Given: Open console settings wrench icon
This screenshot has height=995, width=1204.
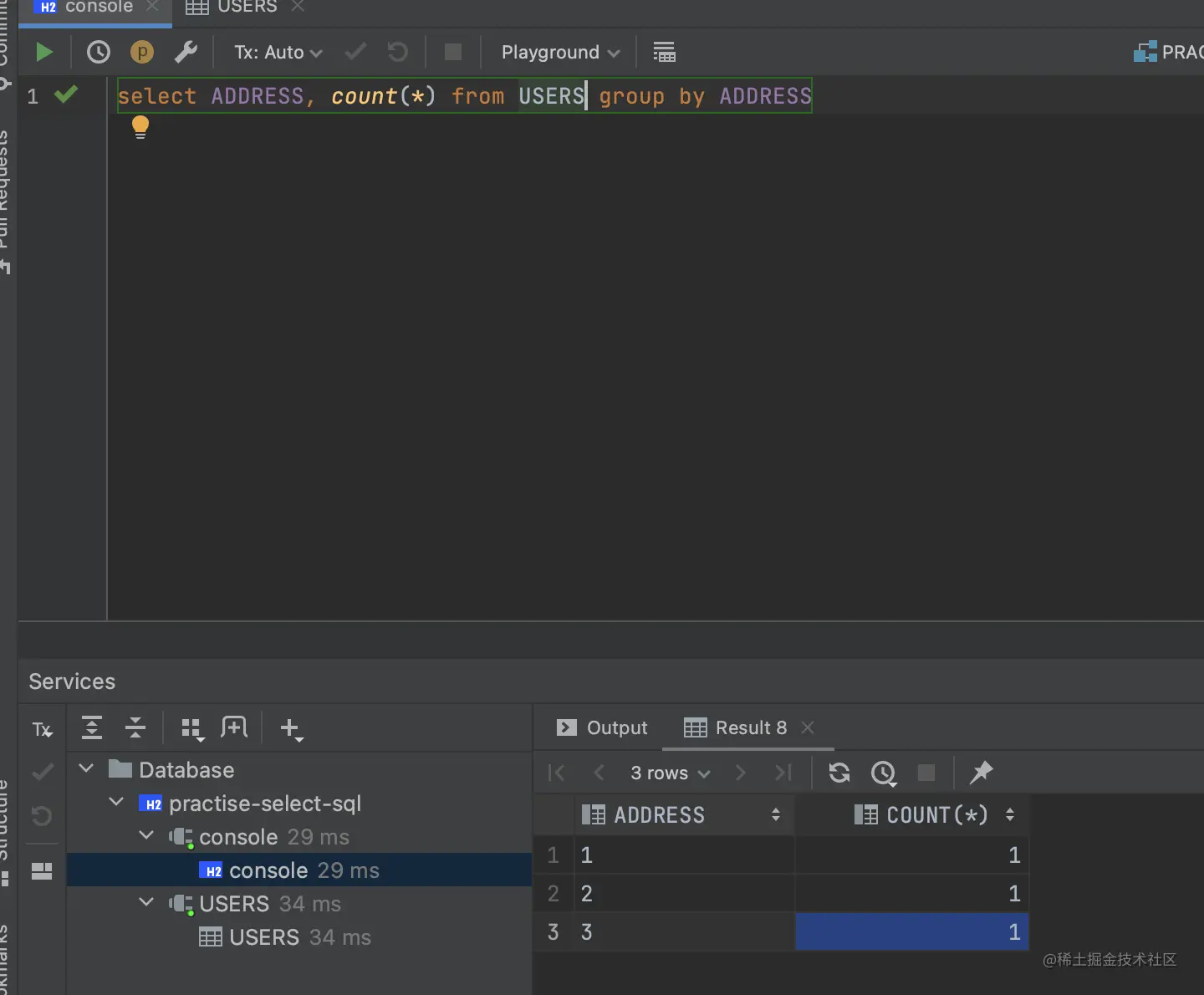Looking at the screenshot, I should [186, 52].
